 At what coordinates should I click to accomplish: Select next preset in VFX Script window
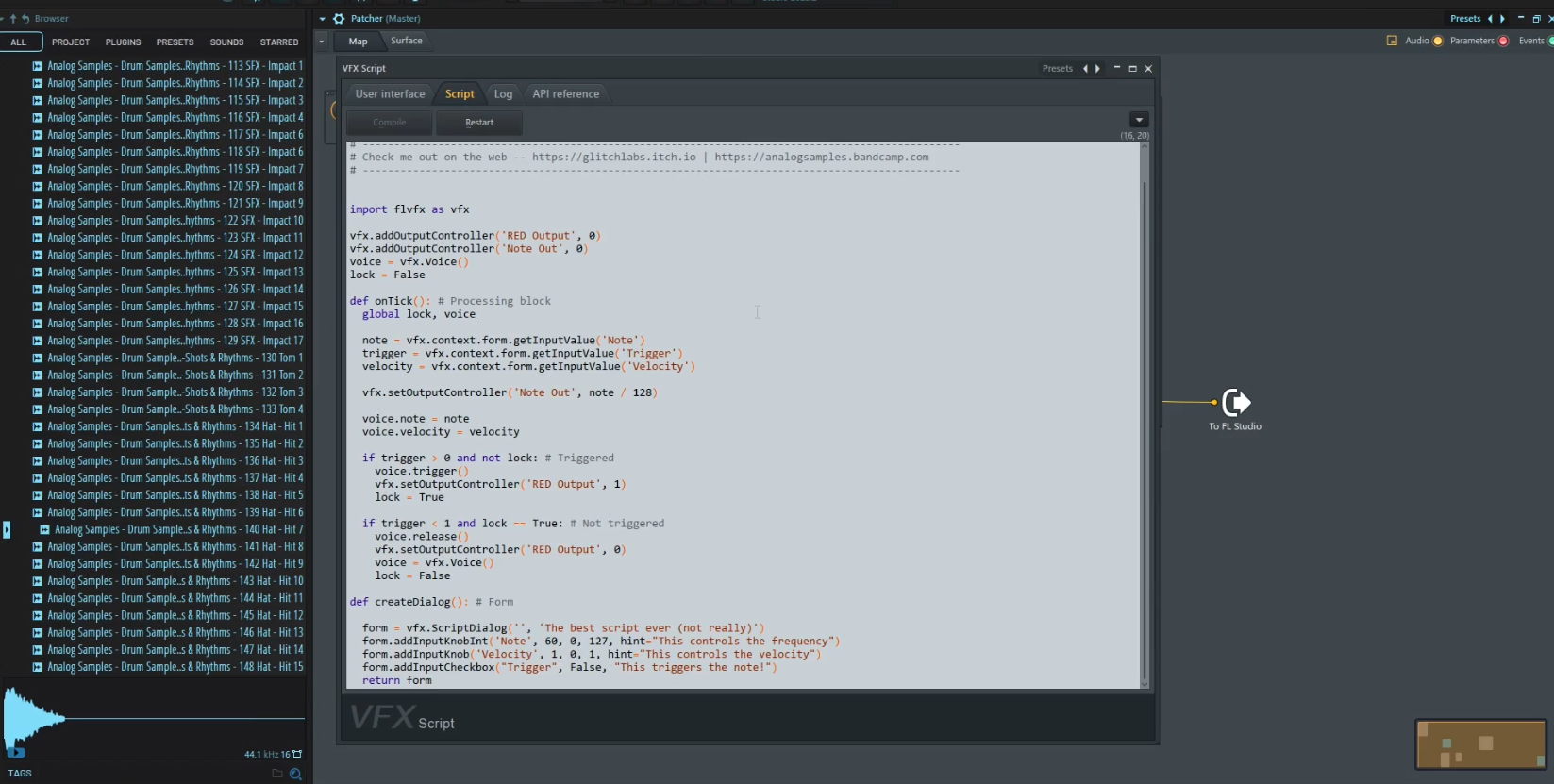click(x=1097, y=69)
